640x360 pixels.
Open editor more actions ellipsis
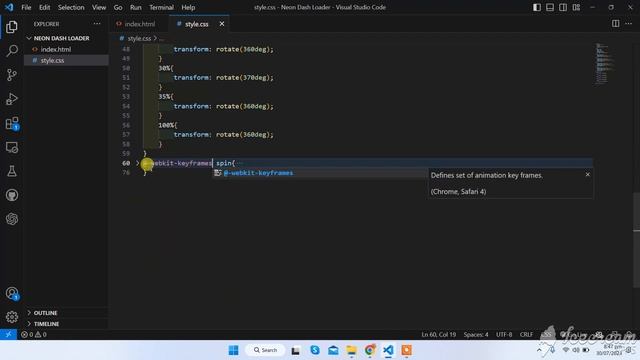(628, 24)
